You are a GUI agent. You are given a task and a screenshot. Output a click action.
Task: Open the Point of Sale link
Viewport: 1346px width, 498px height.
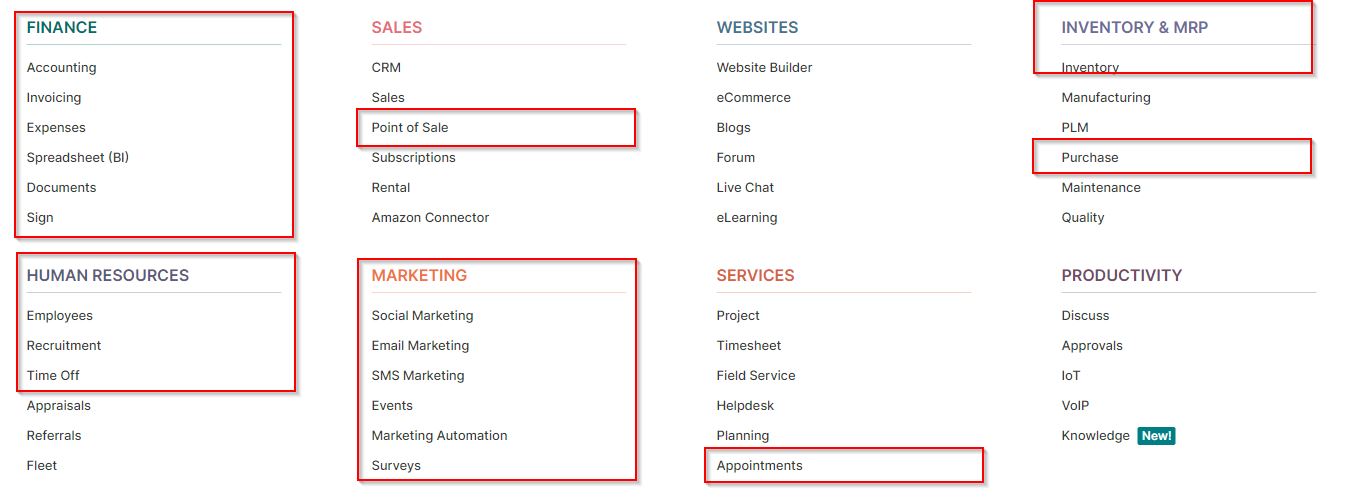pyautogui.click(x=410, y=128)
